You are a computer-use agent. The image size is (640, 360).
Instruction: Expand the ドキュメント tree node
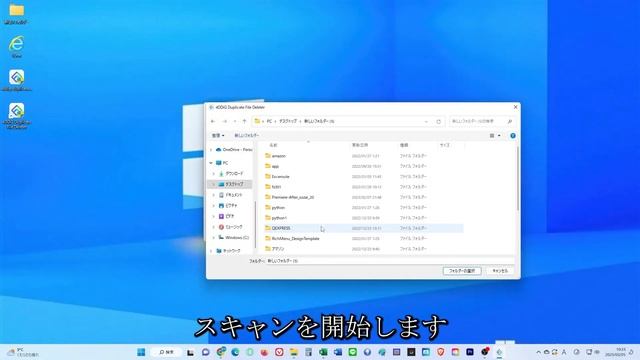[x=213, y=195]
